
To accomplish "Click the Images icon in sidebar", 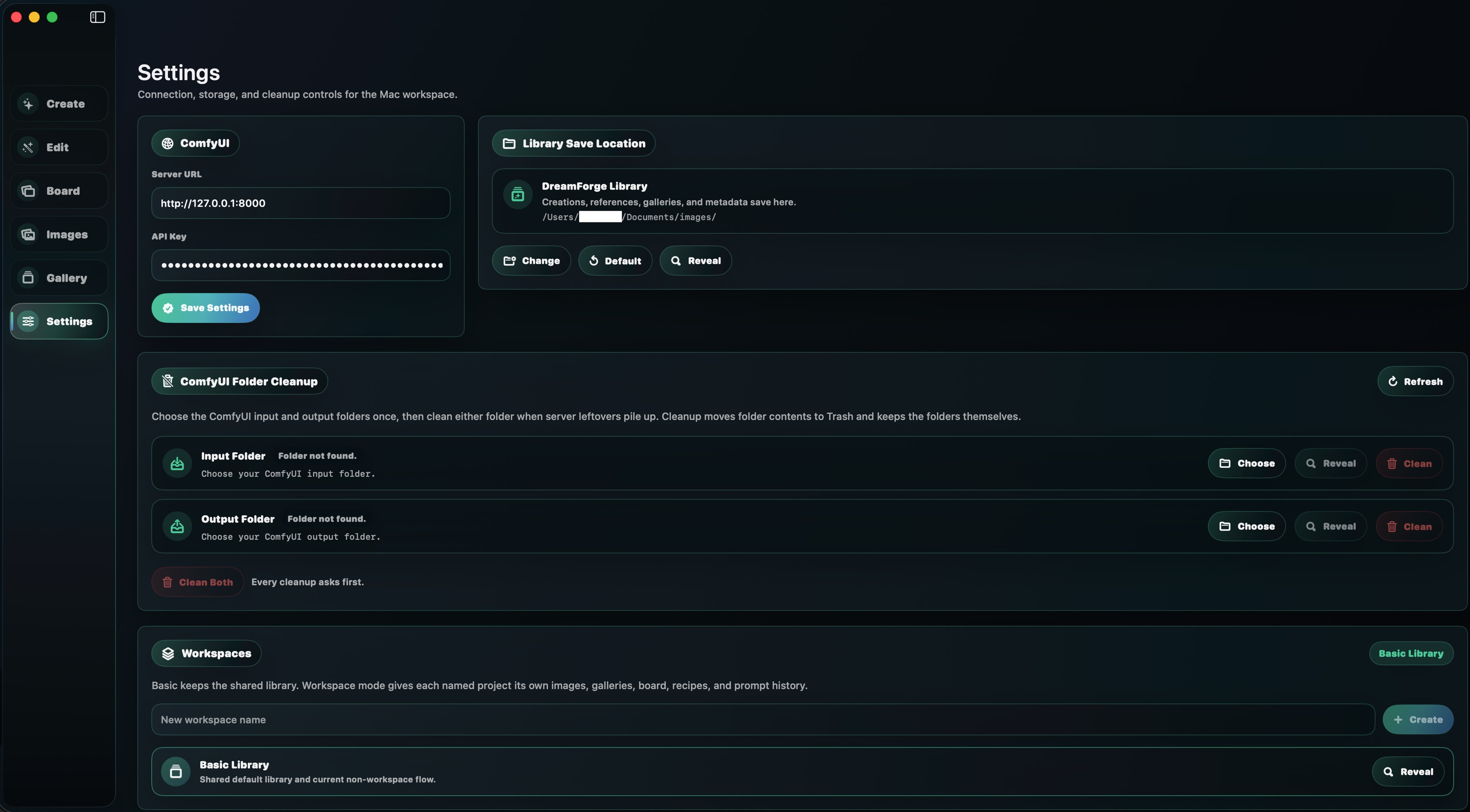I will coord(28,234).
